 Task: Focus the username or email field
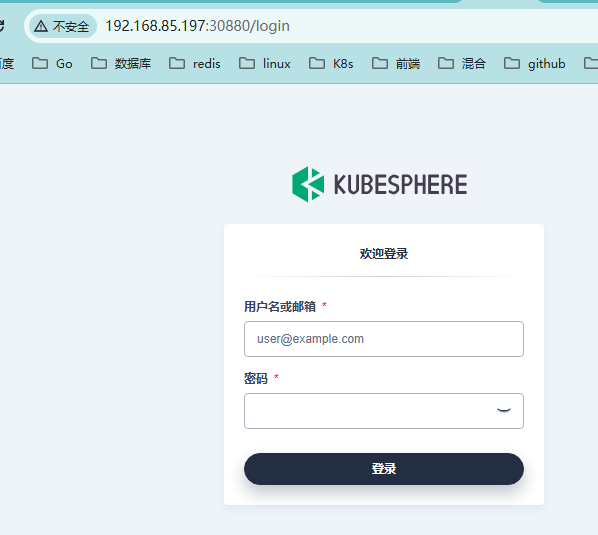[384, 339]
